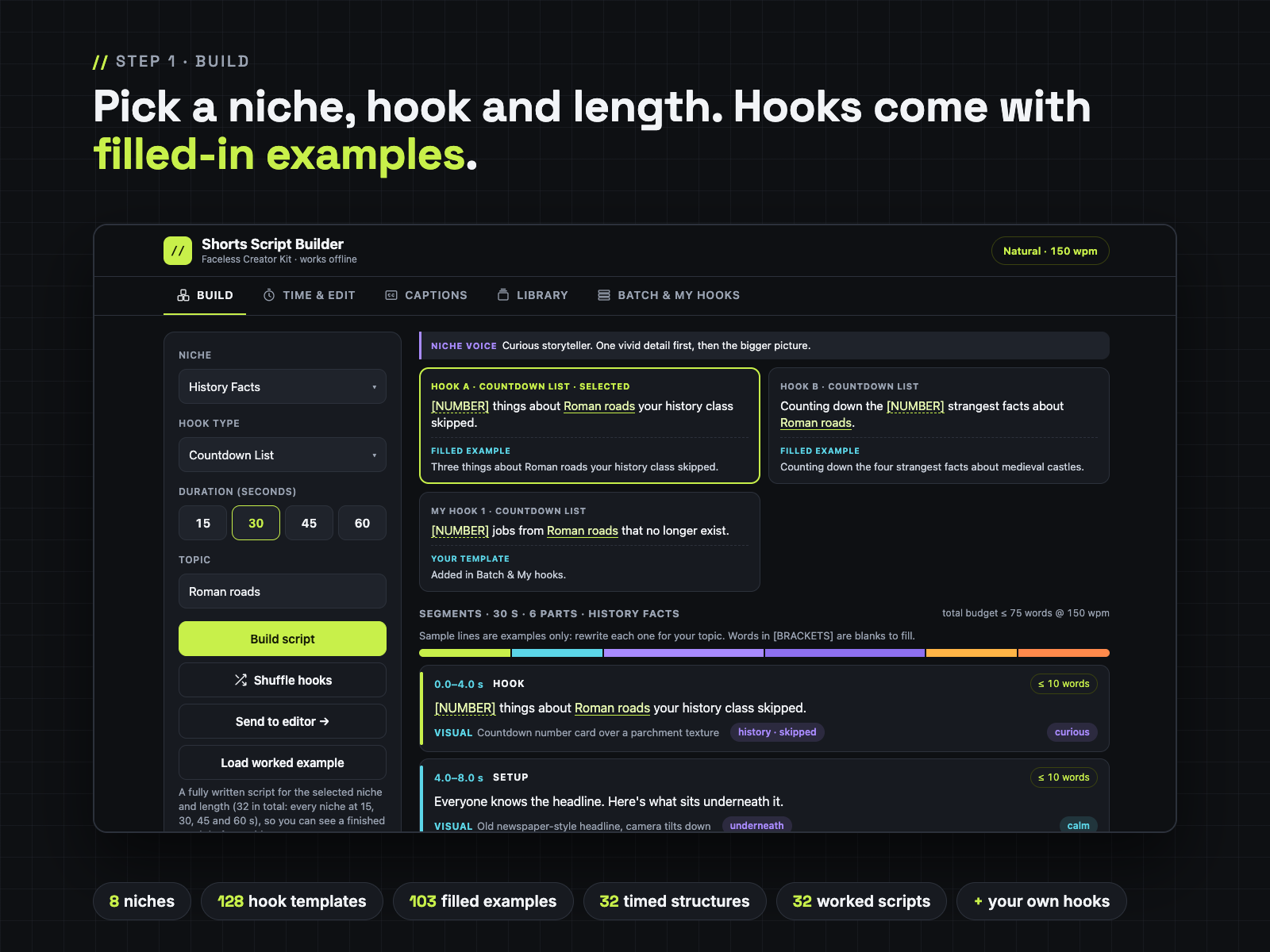Click the orange last segment of timeline bar
This screenshot has height=952, width=1270.
pos(1064,653)
